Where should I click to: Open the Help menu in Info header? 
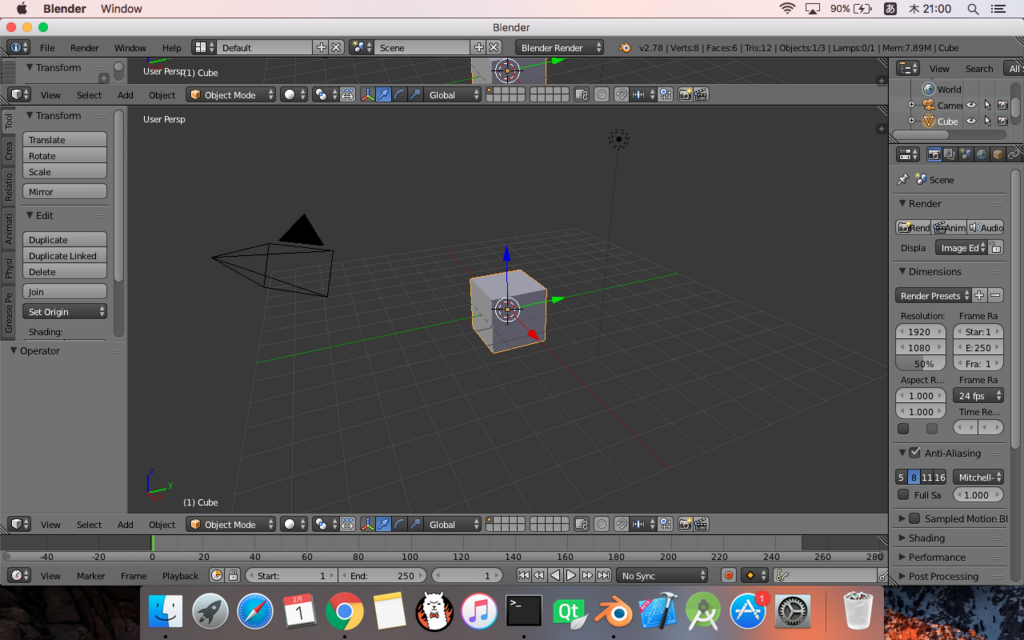[x=171, y=47]
